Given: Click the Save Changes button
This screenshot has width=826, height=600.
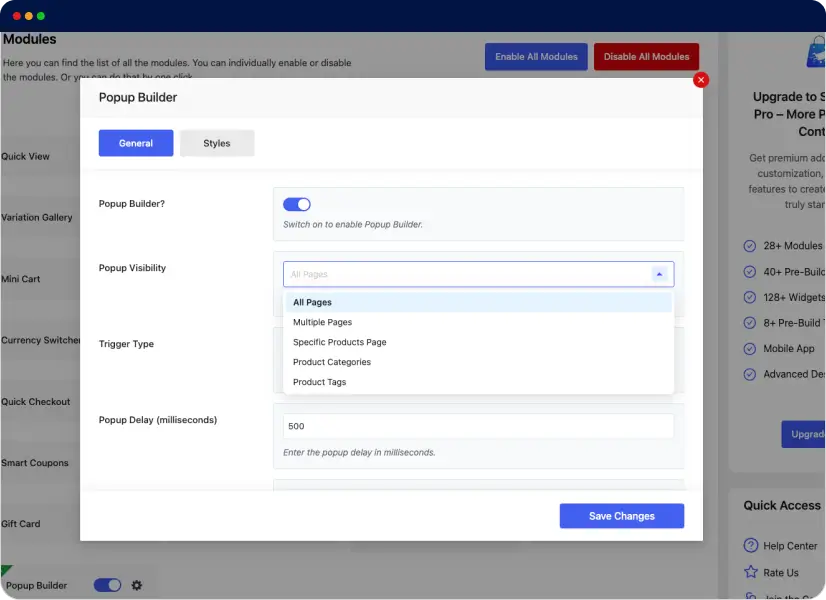Looking at the screenshot, I should pos(621,516).
